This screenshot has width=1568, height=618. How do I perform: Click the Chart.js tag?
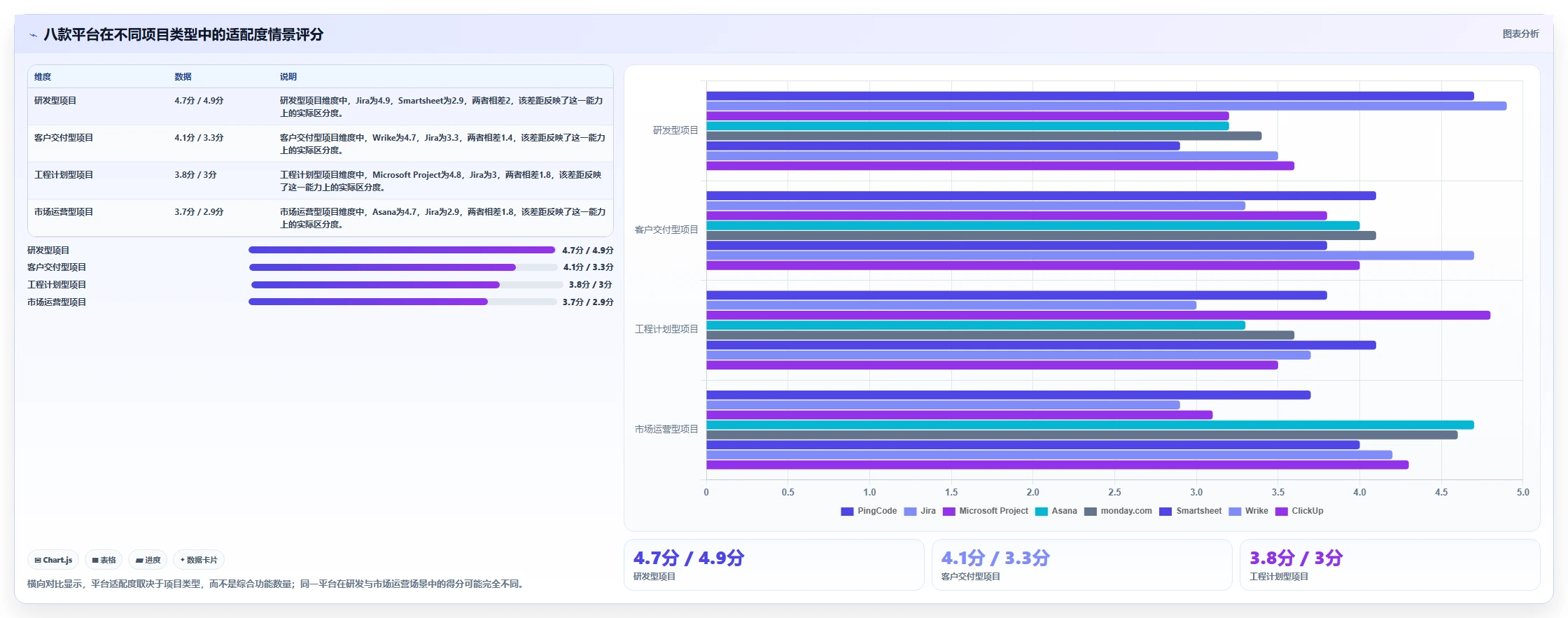point(53,560)
